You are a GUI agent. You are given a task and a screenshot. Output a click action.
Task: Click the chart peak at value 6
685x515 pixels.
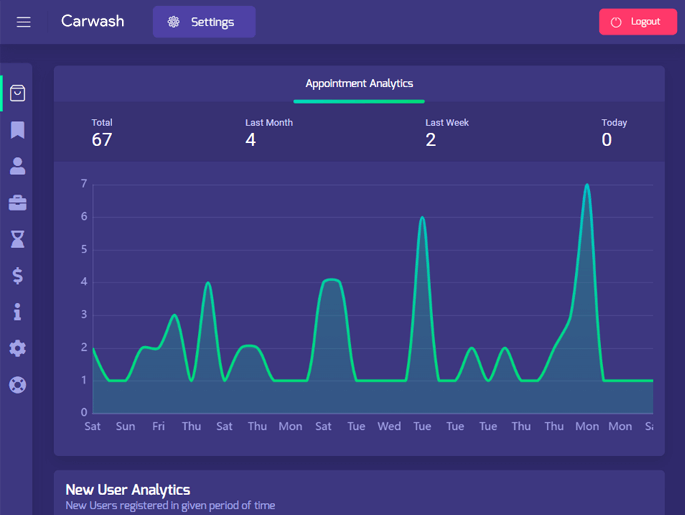coord(422,218)
